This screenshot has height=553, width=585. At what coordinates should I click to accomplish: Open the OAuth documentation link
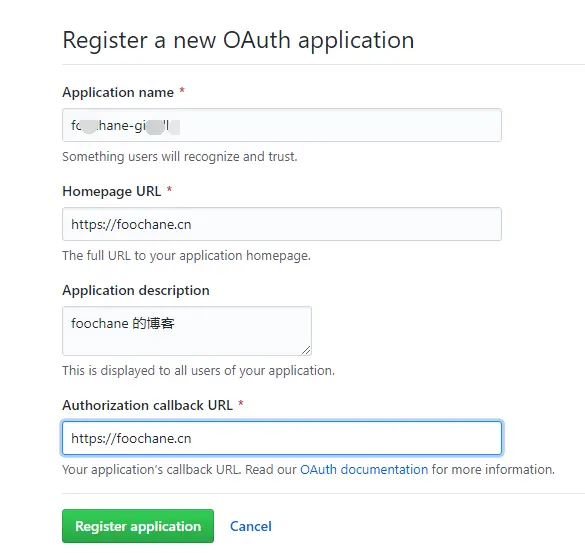(364, 469)
